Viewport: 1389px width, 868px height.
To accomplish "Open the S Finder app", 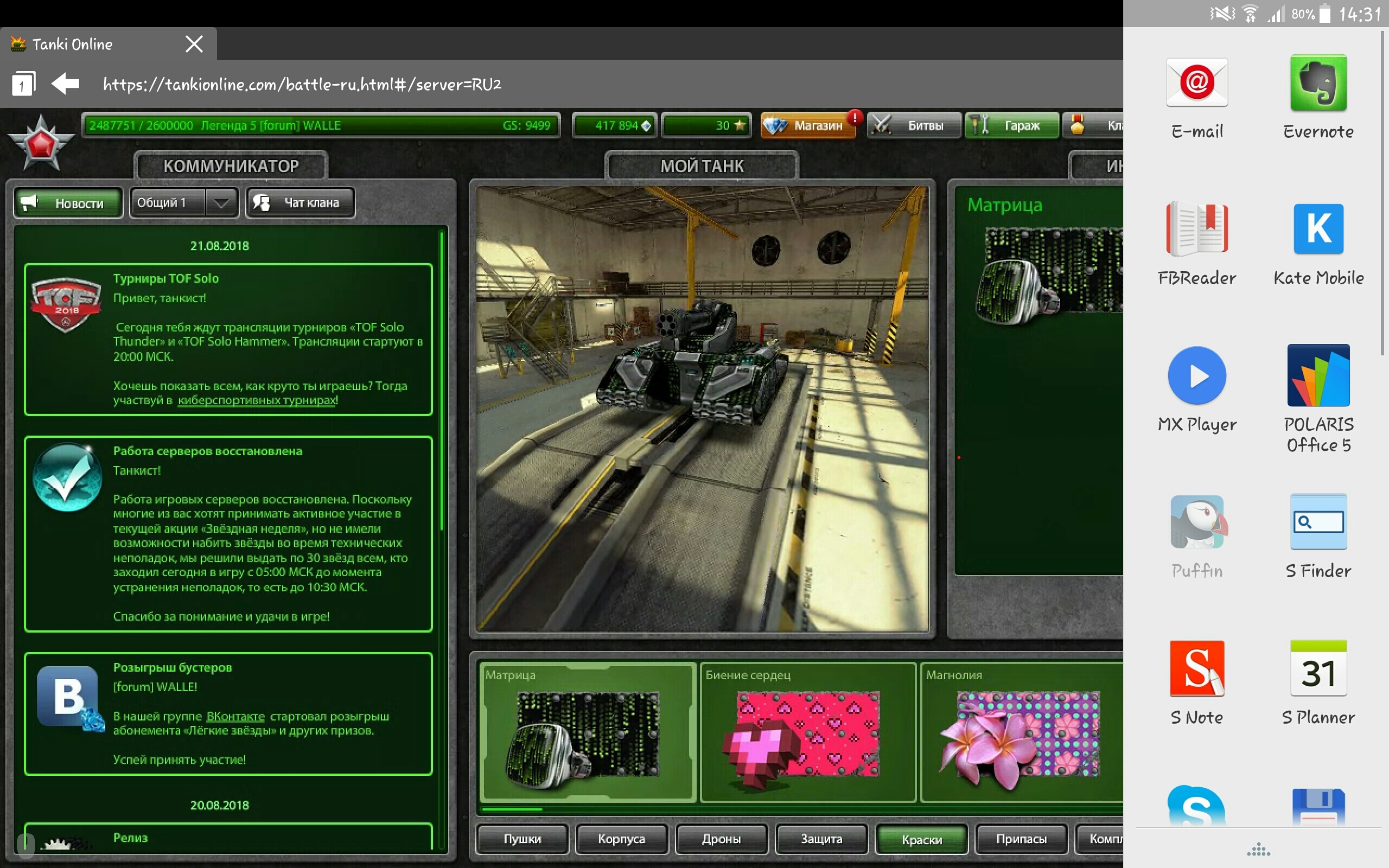I will click(1318, 537).
